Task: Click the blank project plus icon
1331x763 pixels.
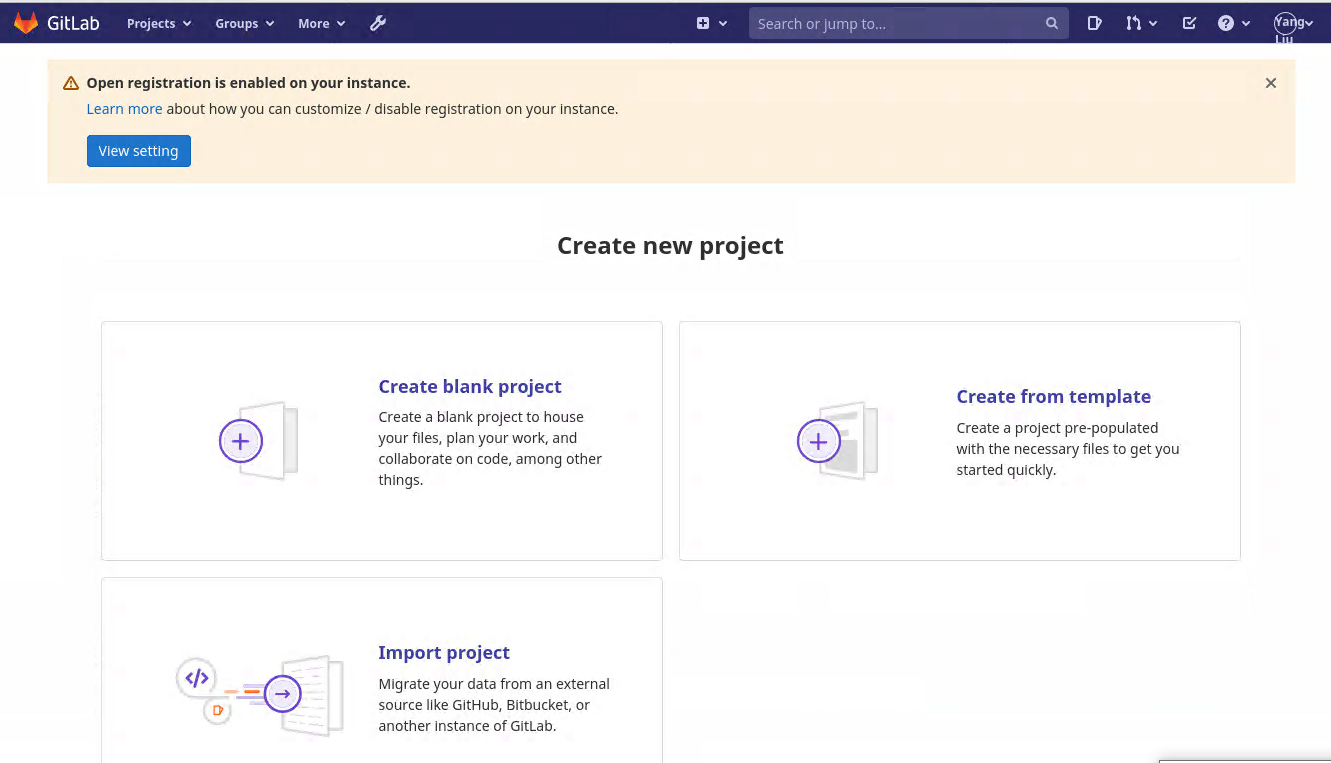Action: (x=241, y=440)
